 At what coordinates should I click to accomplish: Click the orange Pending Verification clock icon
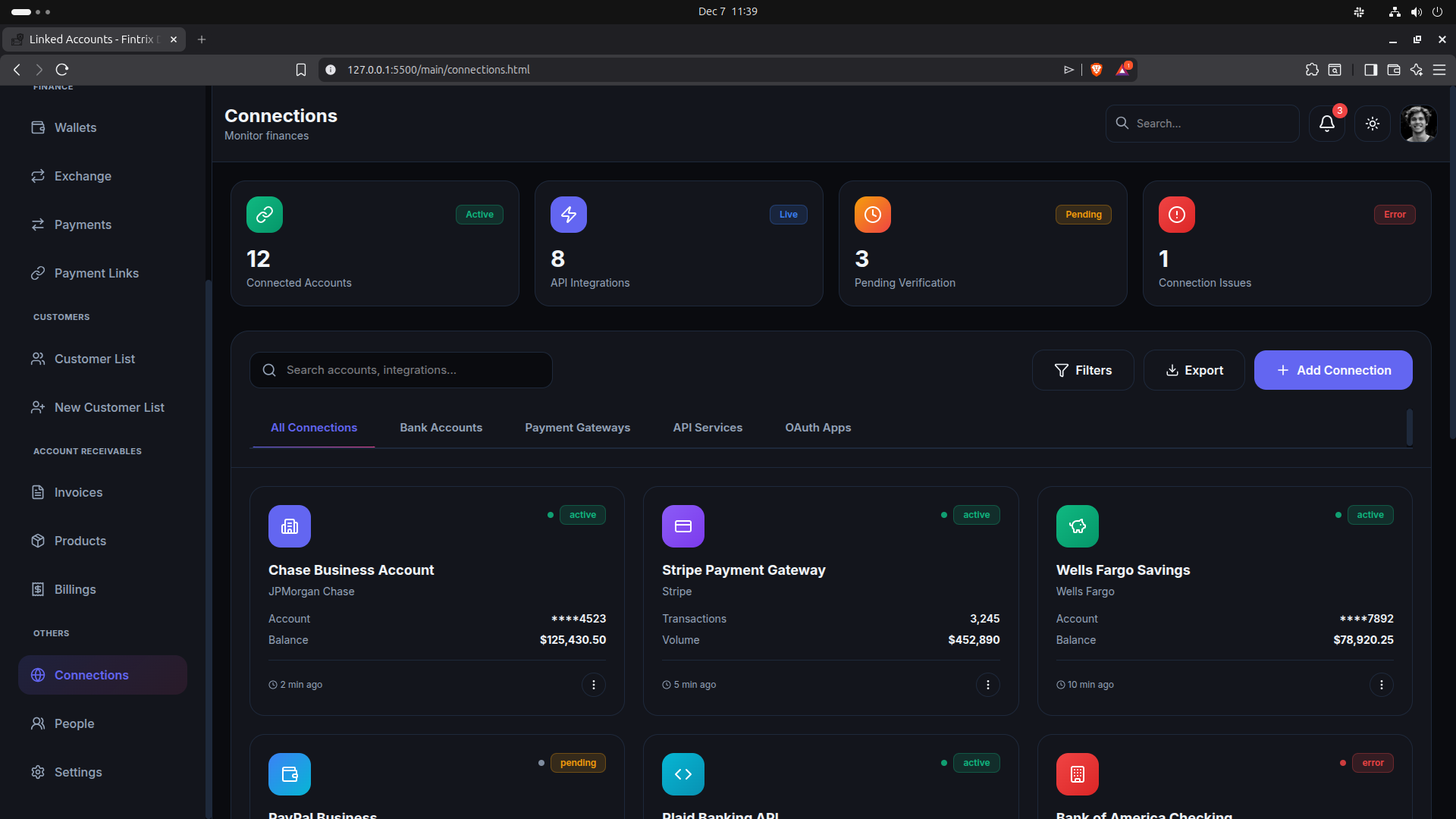pyautogui.click(x=872, y=215)
